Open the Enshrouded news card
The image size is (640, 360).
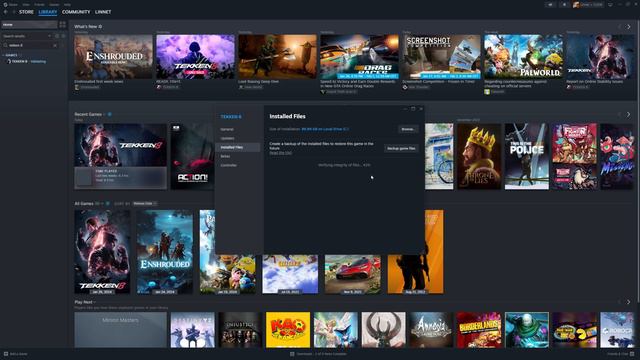point(113,57)
